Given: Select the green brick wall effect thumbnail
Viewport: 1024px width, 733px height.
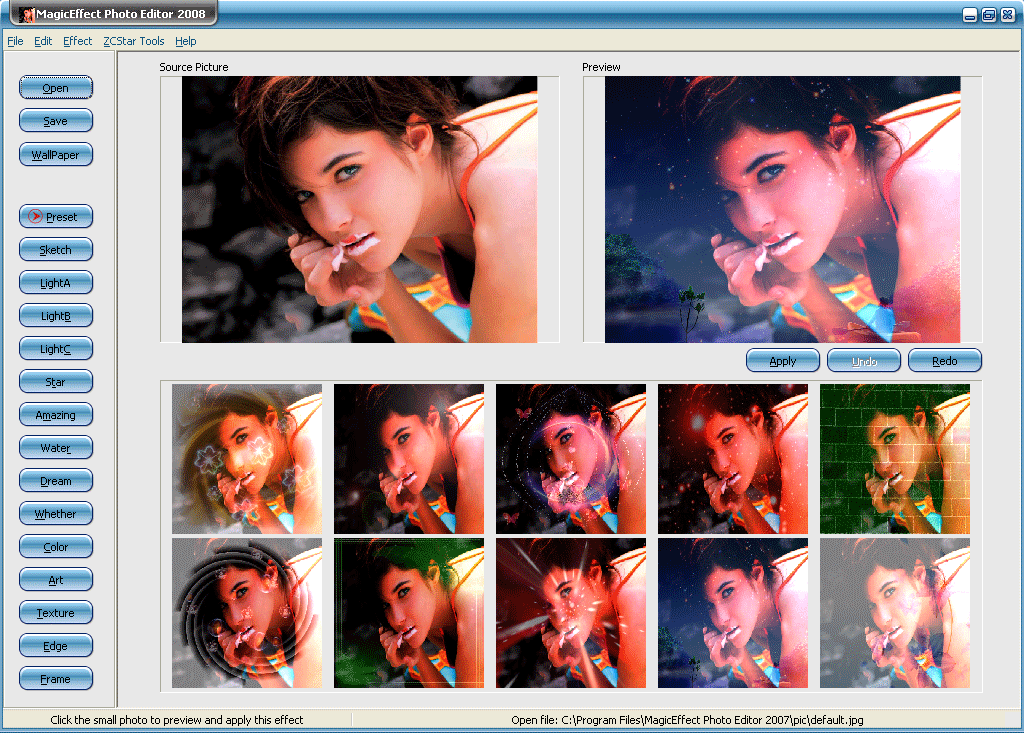Looking at the screenshot, I should [x=895, y=459].
